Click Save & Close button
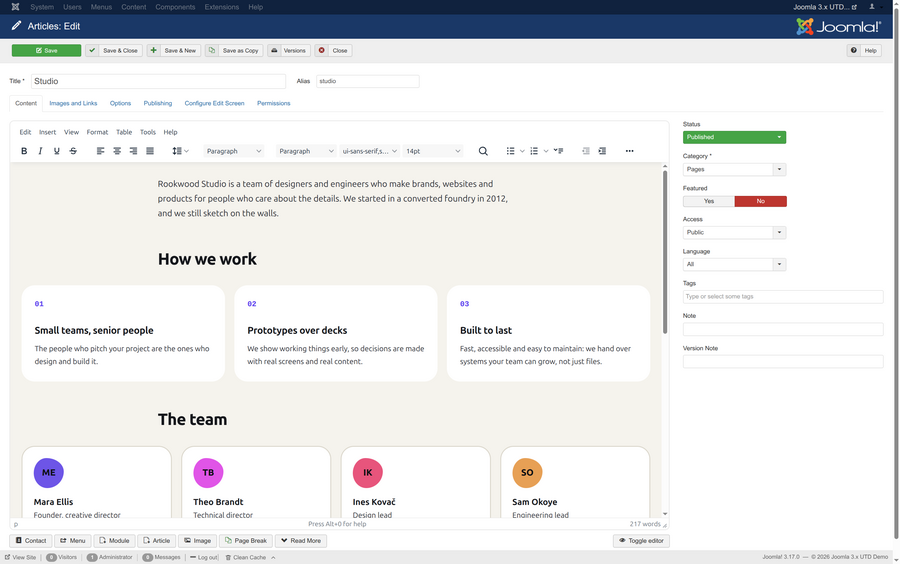 (114, 50)
